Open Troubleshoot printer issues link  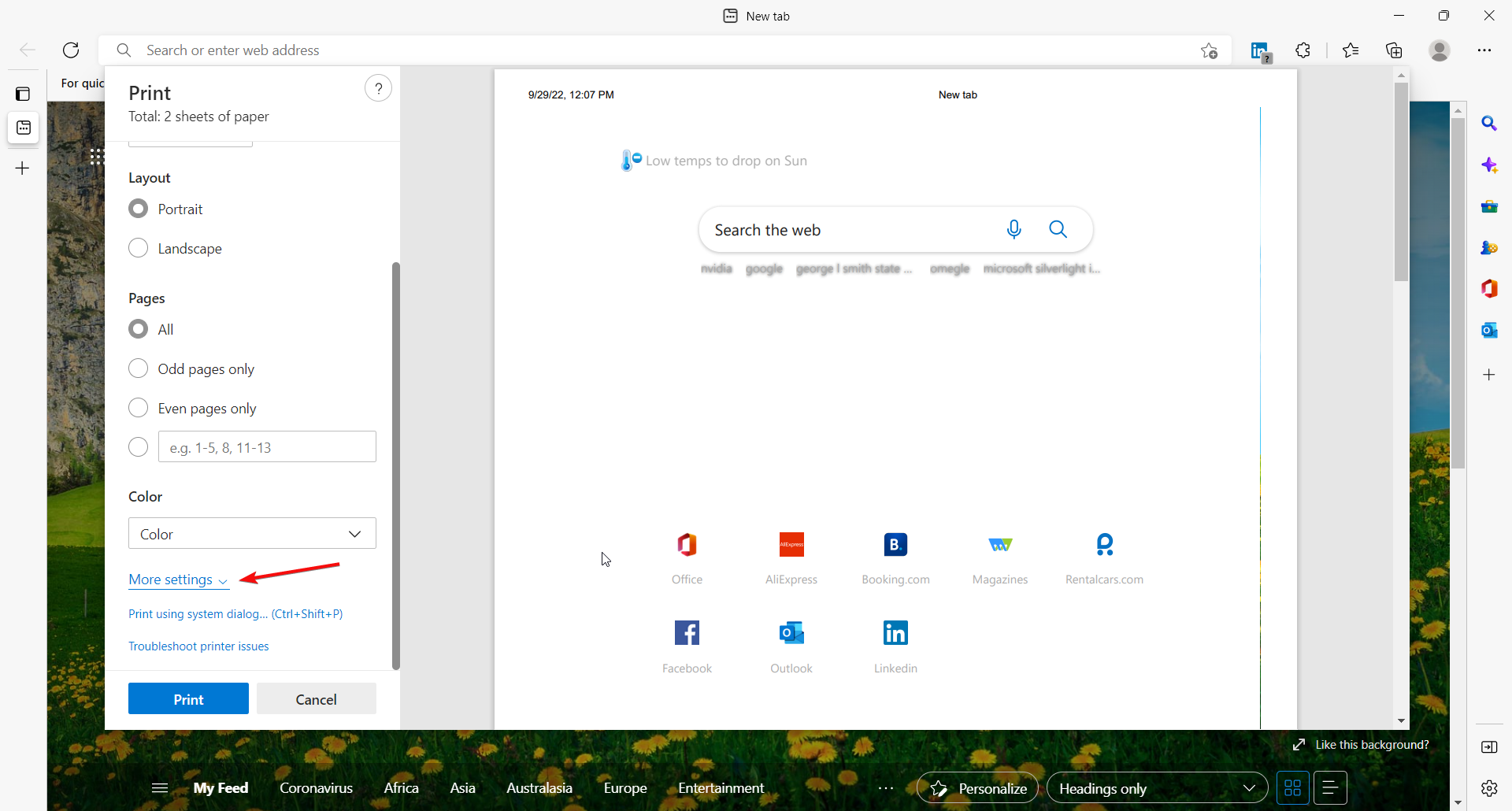(198, 646)
